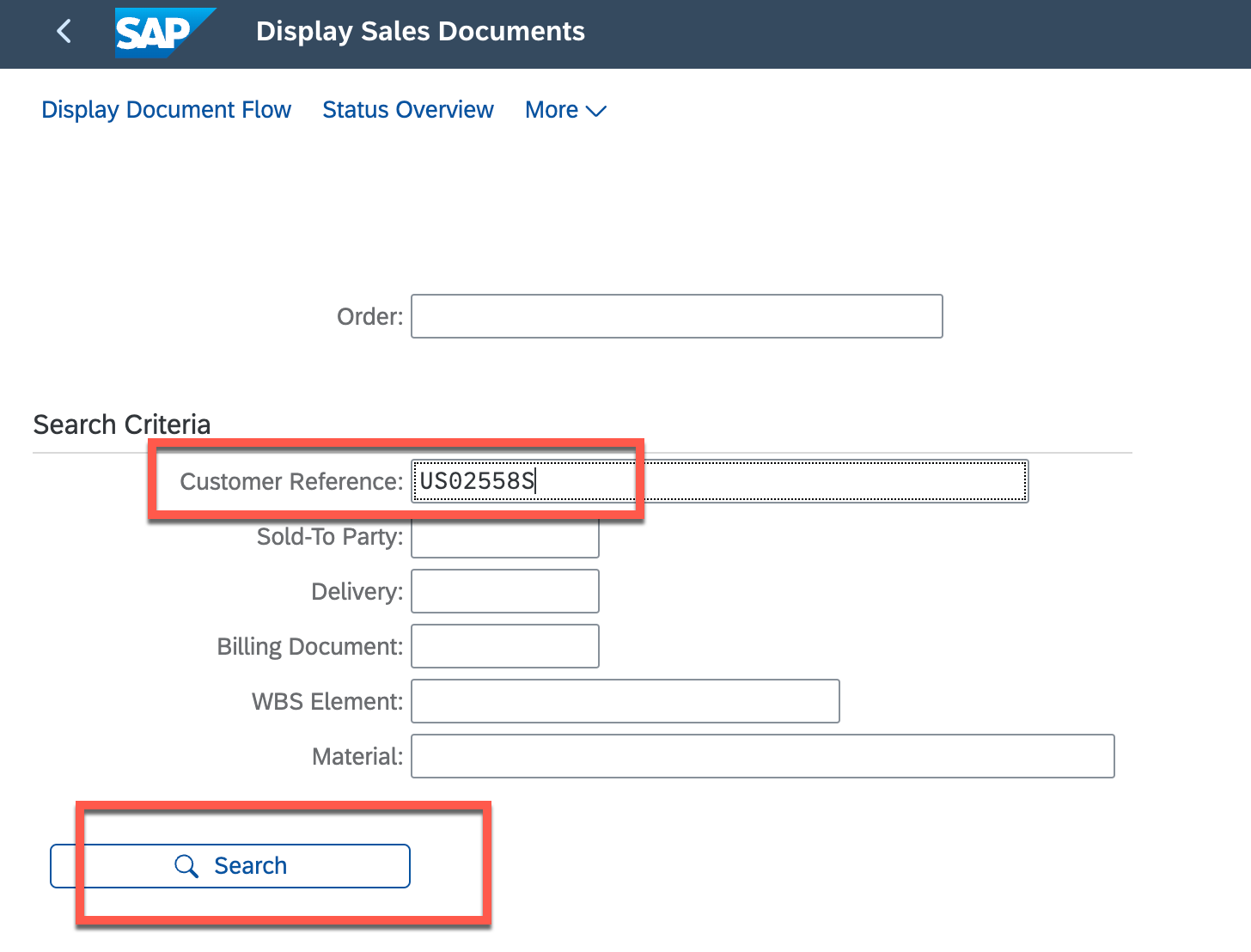Click the back arrow in header
This screenshot has width=1251, height=952.
click(64, 32)
